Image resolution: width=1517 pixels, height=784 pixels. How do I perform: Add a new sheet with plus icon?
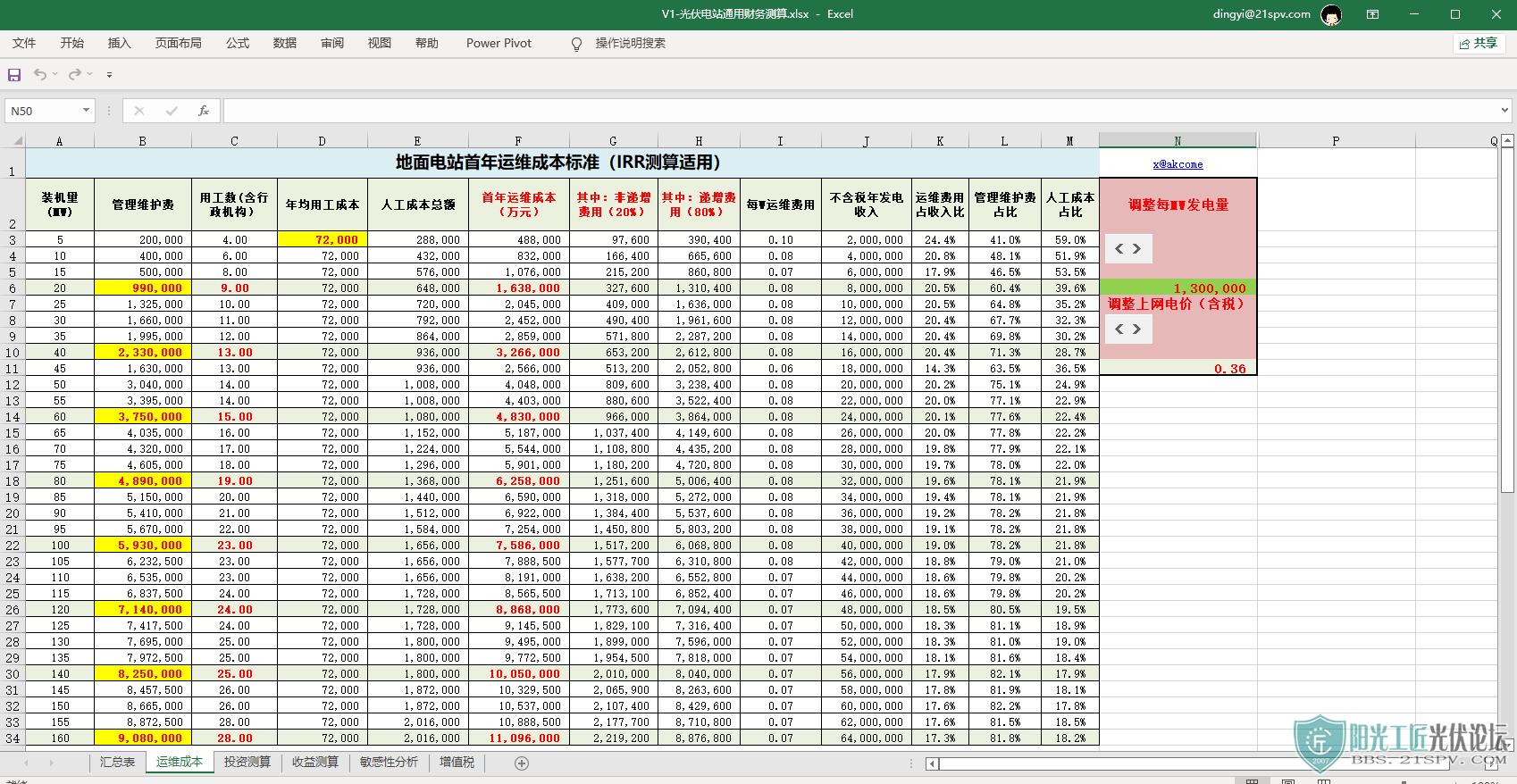522,763
